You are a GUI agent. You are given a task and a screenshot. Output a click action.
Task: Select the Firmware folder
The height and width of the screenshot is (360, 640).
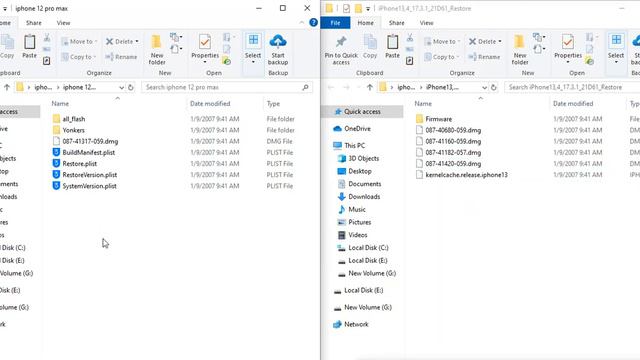(438, 119)
